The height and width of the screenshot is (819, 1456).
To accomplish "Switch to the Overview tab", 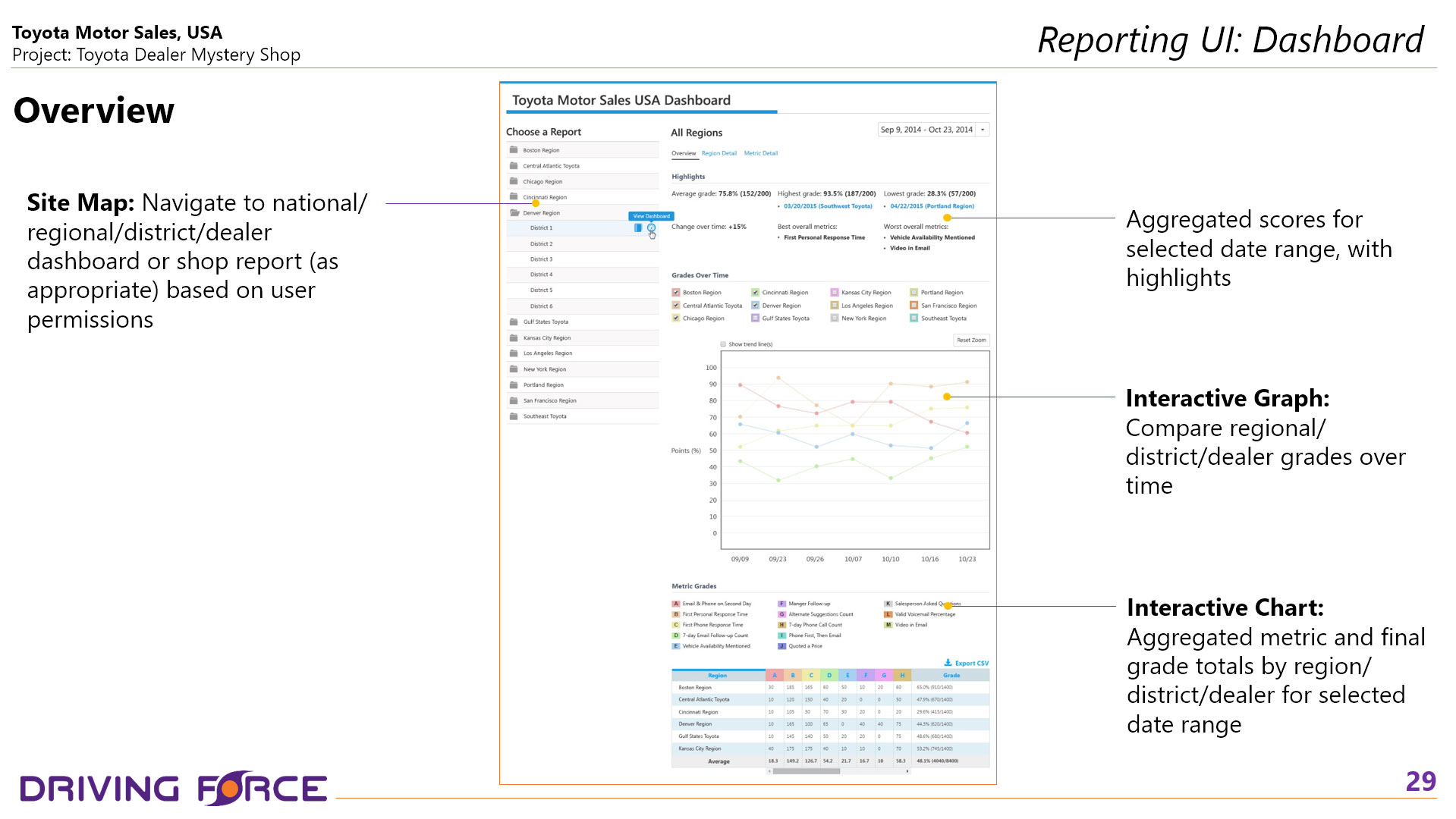I will point(684,153).
